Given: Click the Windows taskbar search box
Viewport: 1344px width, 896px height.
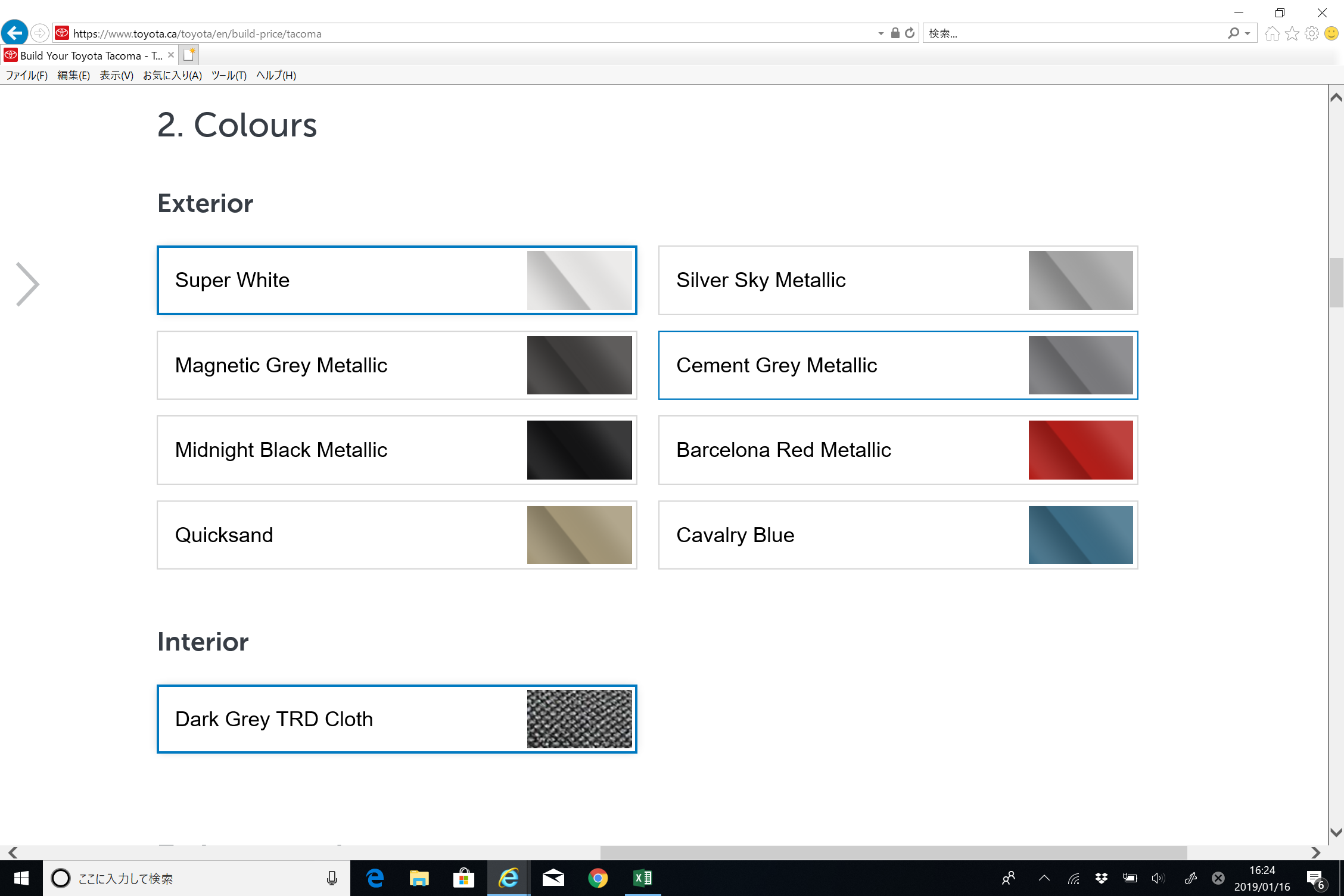Looking at the screenshot, I should coord(197,878).
